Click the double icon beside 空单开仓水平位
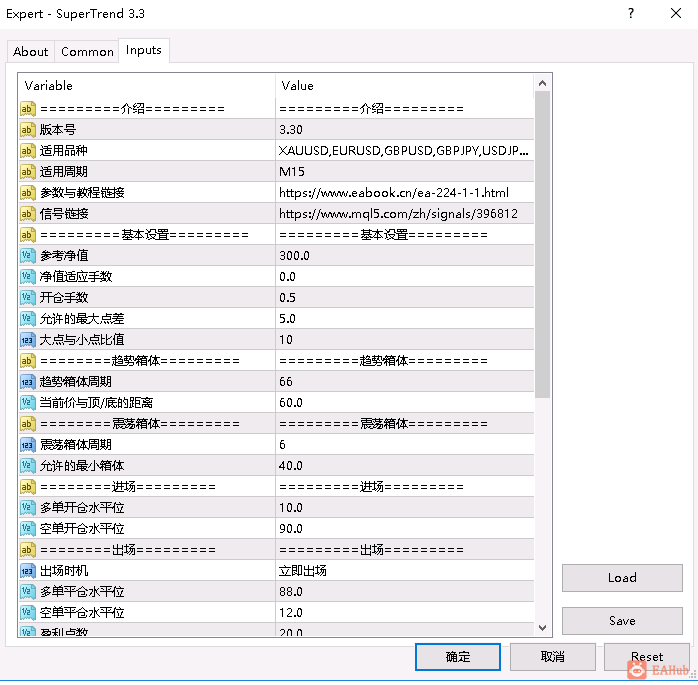698x685 pixels. pyautogui.click(x=27, y=528)
